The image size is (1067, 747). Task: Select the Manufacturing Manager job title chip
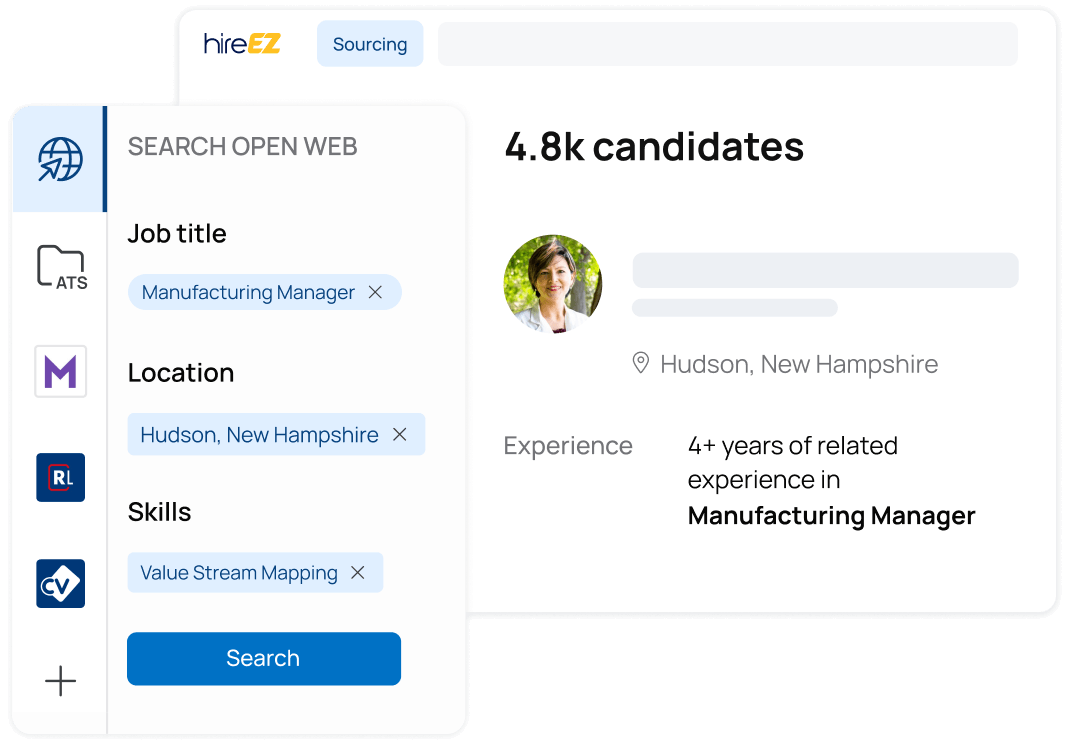point(248,292)
